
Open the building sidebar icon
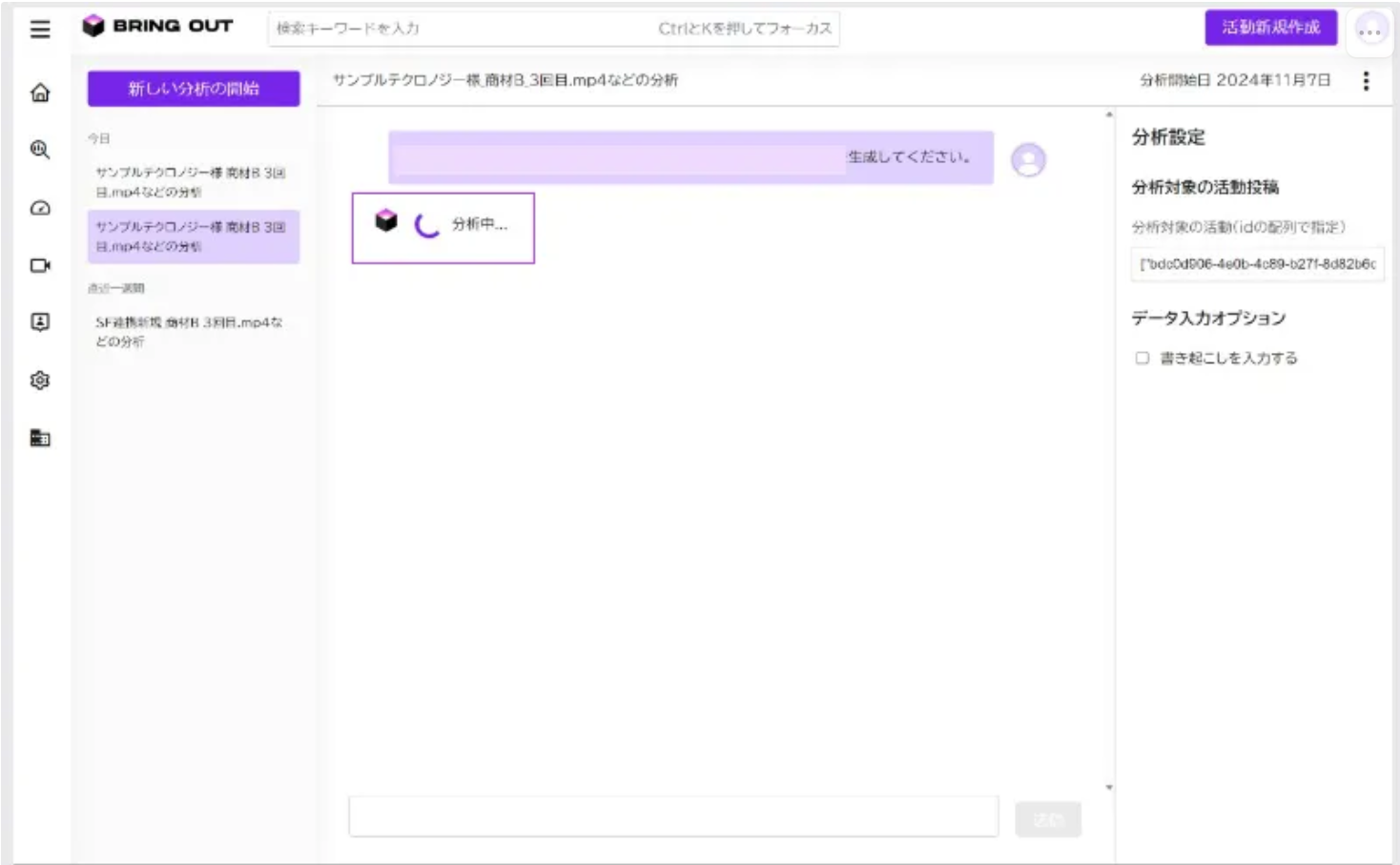click(40, 438)
